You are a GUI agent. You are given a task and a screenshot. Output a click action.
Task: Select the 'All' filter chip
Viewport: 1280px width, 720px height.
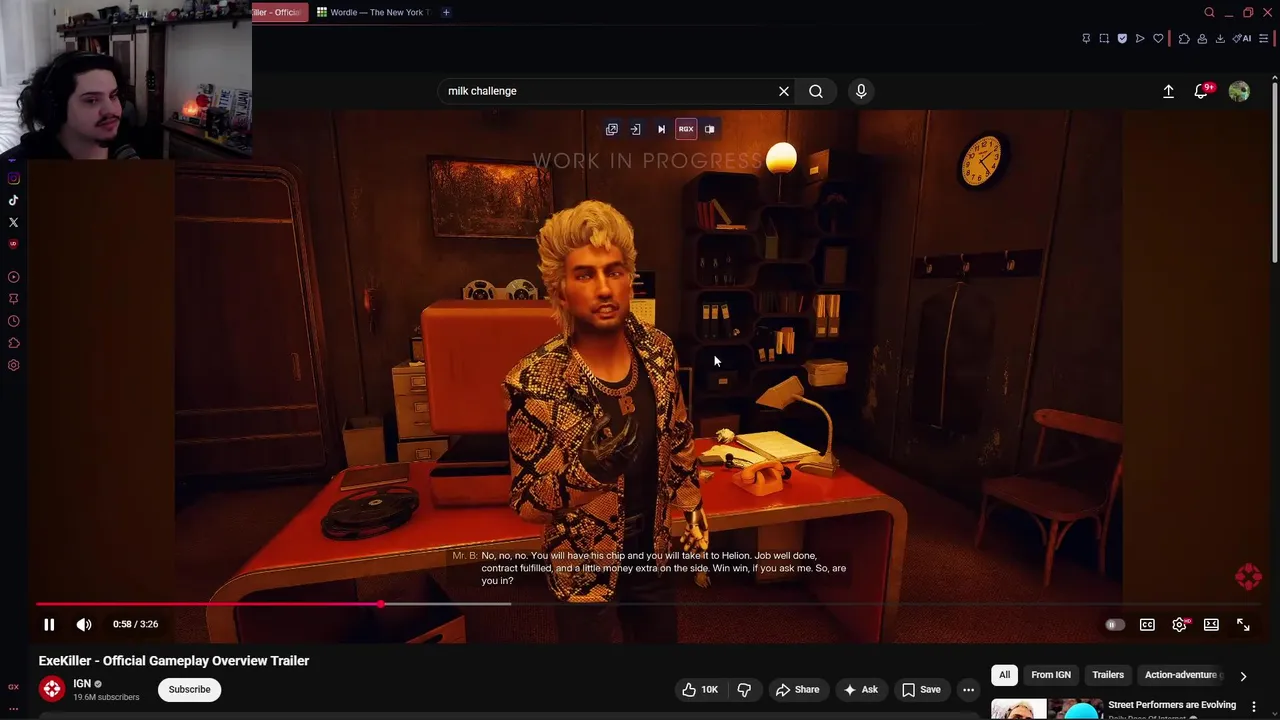tap(1005, 675)
